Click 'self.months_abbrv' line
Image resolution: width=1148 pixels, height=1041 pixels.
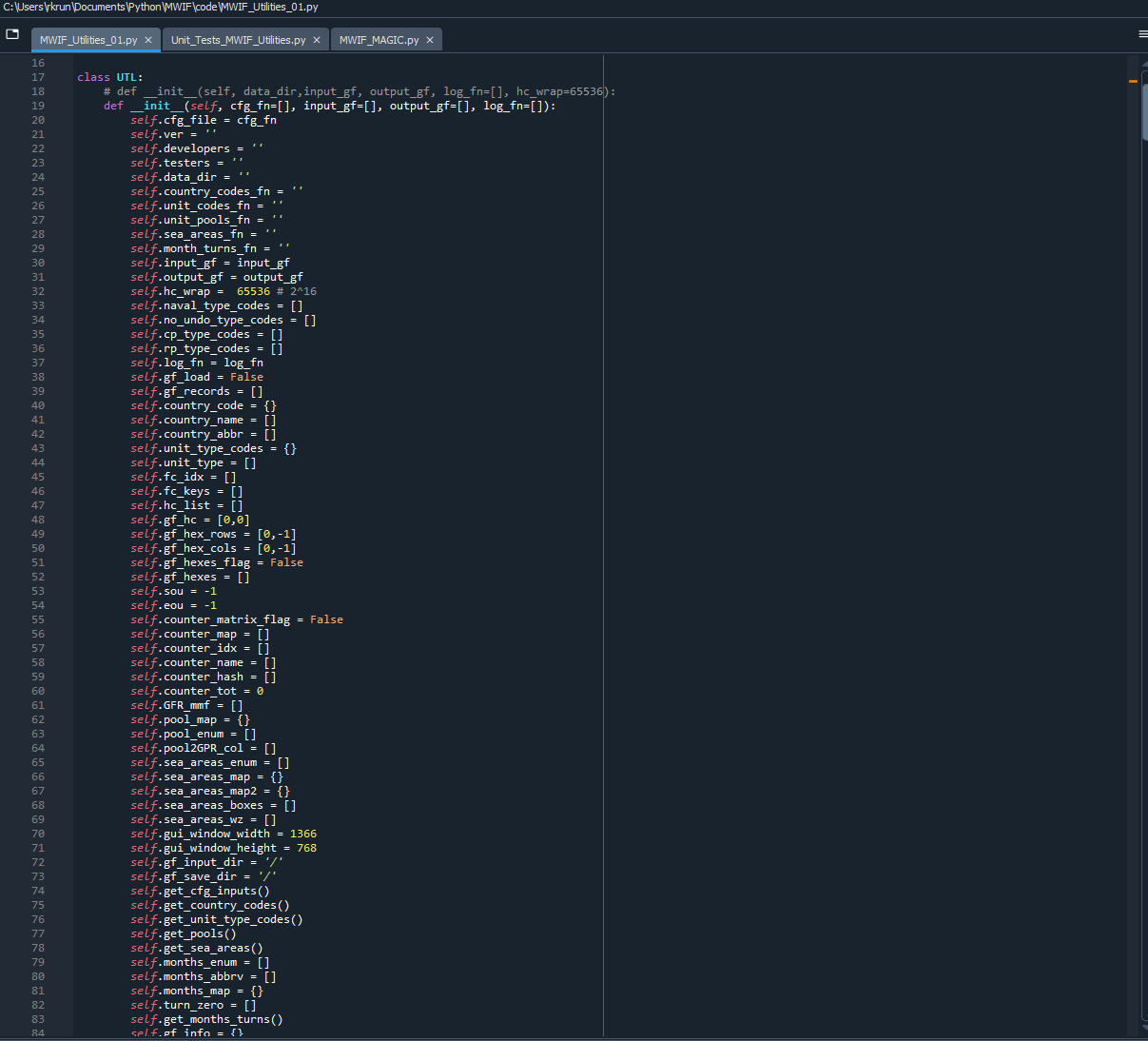204,976
